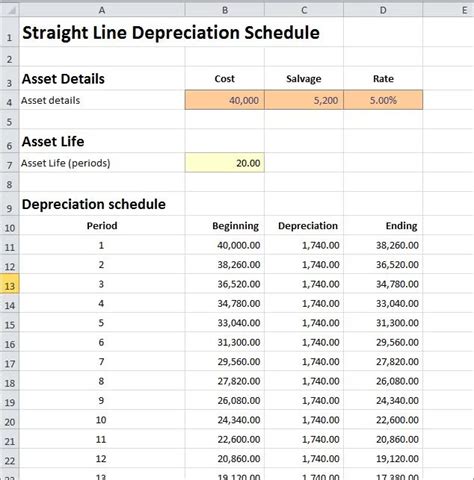Select column C header
The image size is (474, 480).
pos(304,10)
